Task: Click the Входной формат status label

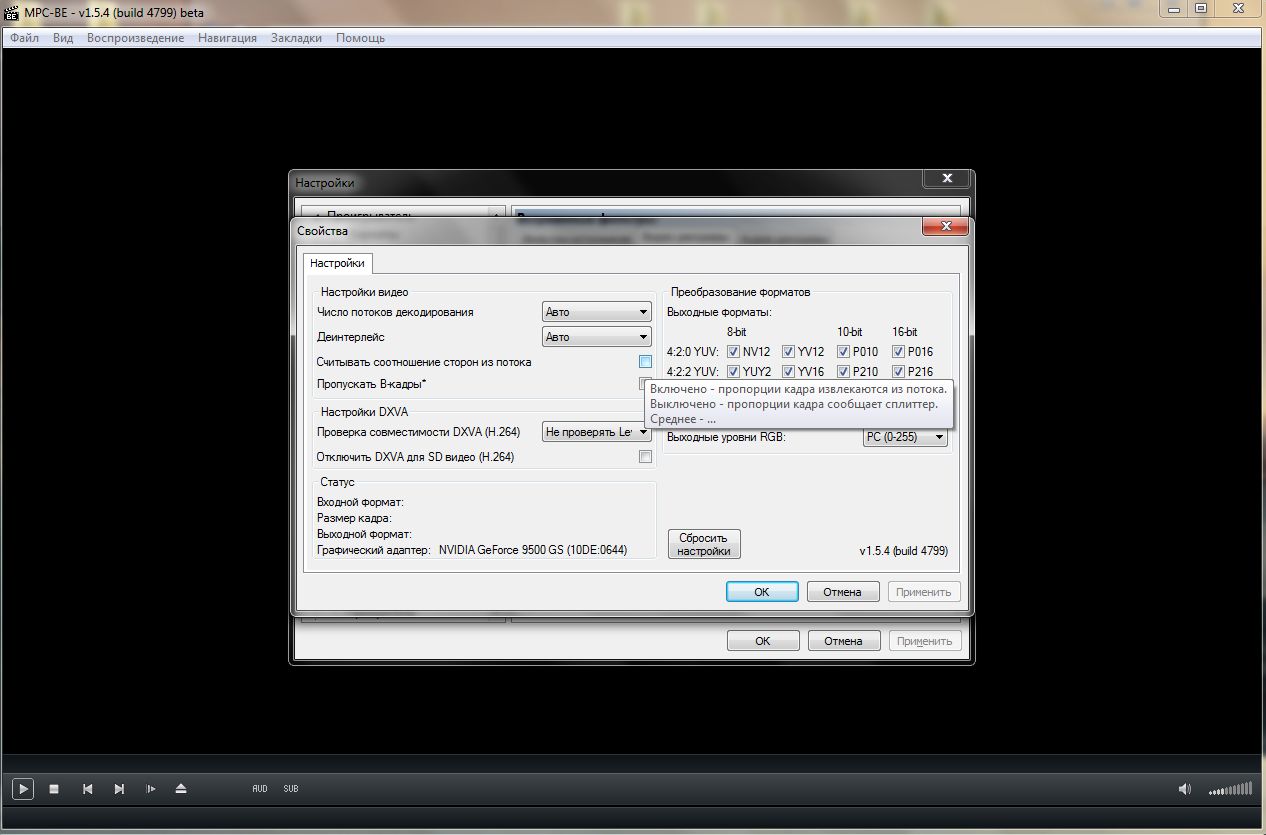Action: point(360,502)
